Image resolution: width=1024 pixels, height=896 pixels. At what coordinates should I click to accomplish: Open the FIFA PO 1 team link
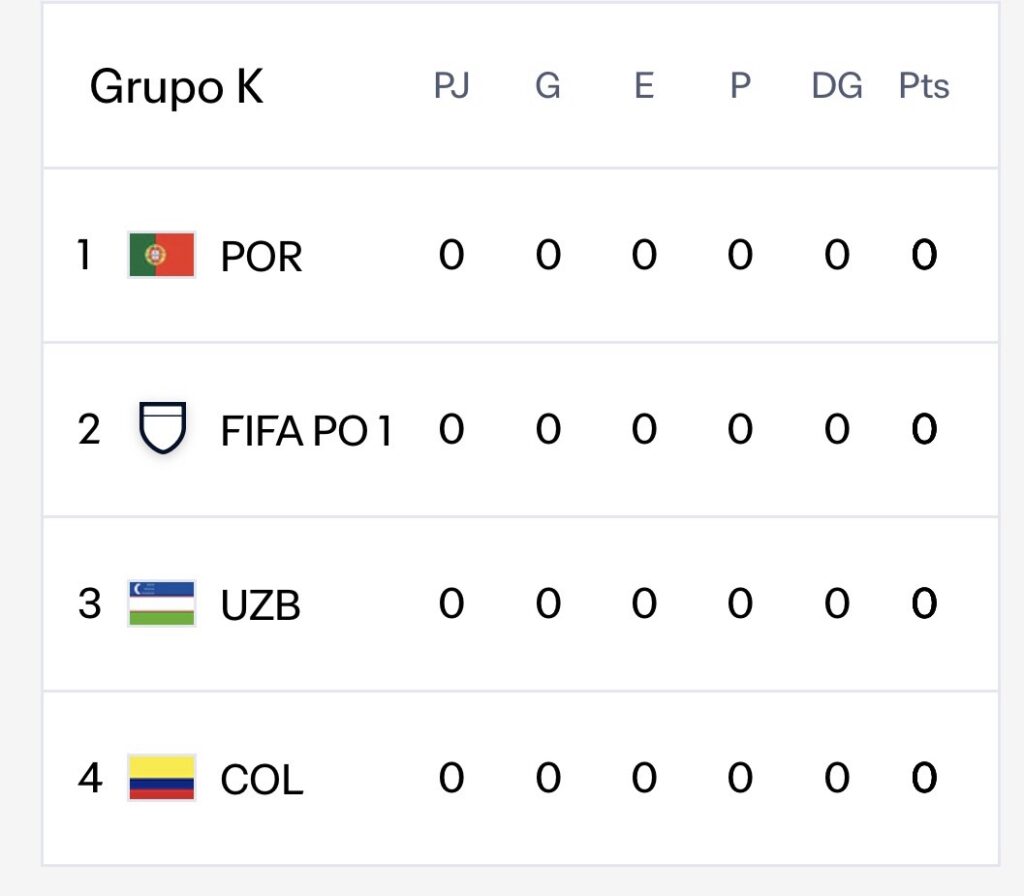tap(306, 431)
